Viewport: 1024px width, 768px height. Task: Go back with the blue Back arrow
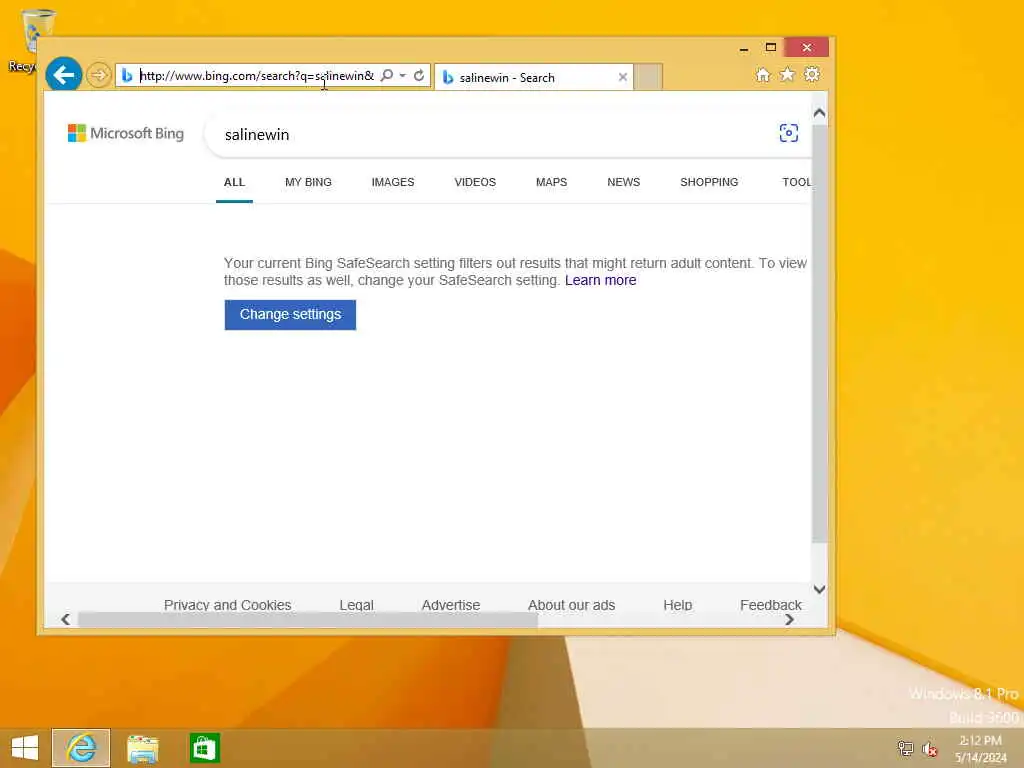point(63,74)
